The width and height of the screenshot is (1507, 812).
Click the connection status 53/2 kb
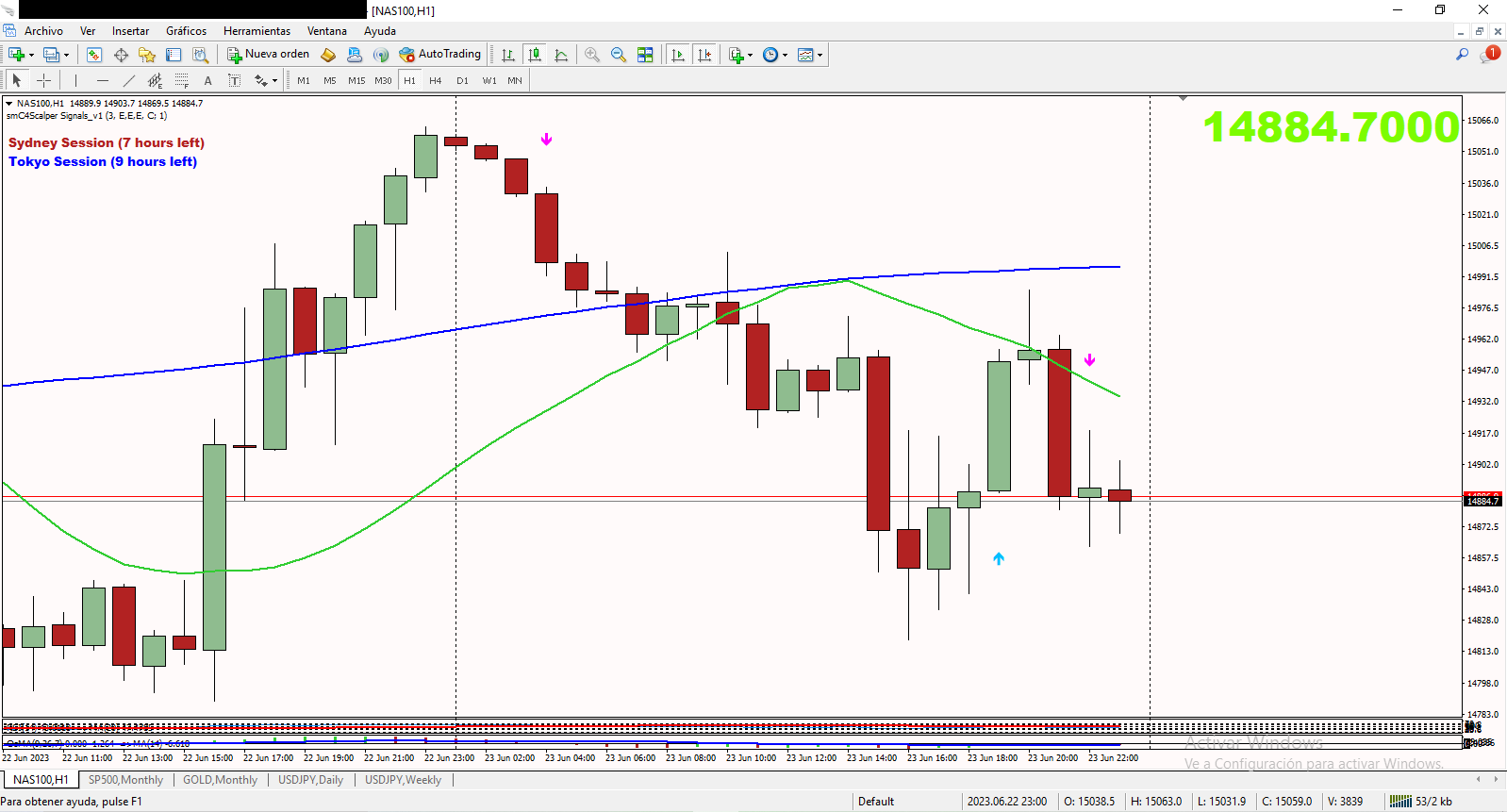pyautogui.click(x=1421, y=802)
